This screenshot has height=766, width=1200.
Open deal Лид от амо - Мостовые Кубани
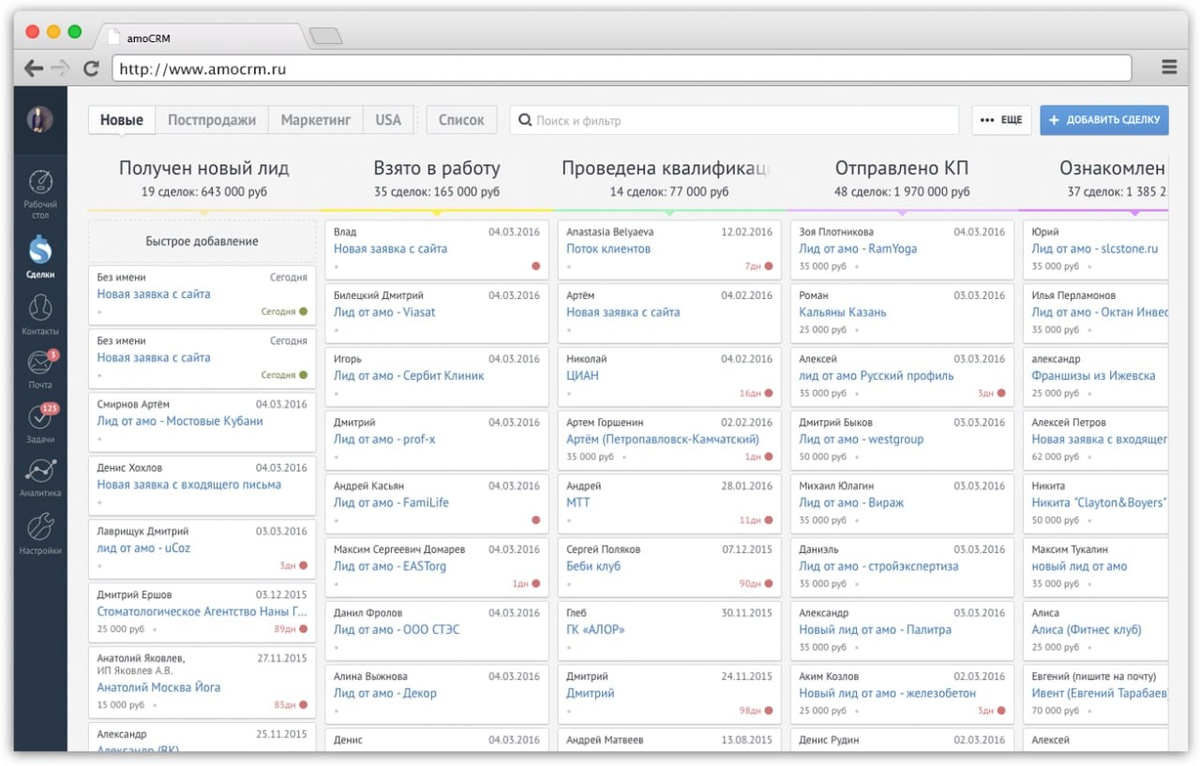point(180,421)
